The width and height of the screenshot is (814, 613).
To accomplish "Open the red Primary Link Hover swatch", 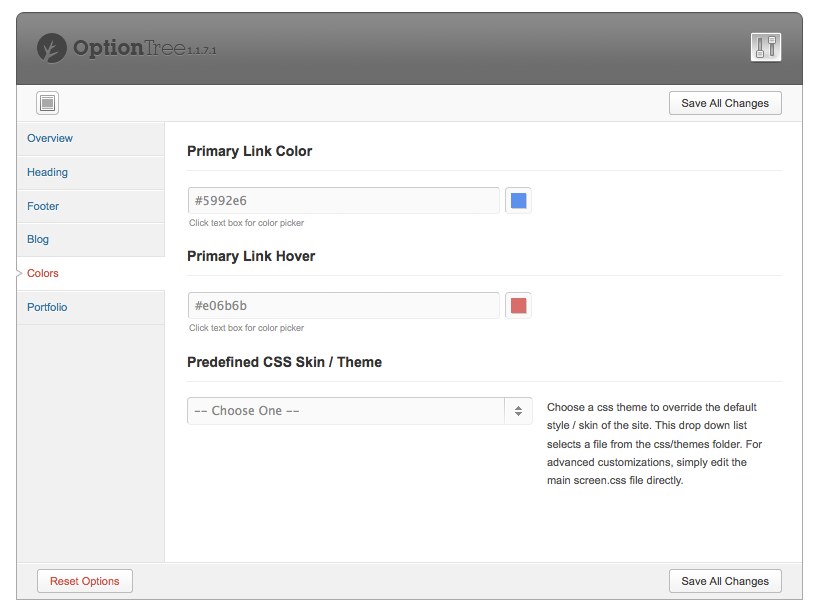I will tap(518, 305).
